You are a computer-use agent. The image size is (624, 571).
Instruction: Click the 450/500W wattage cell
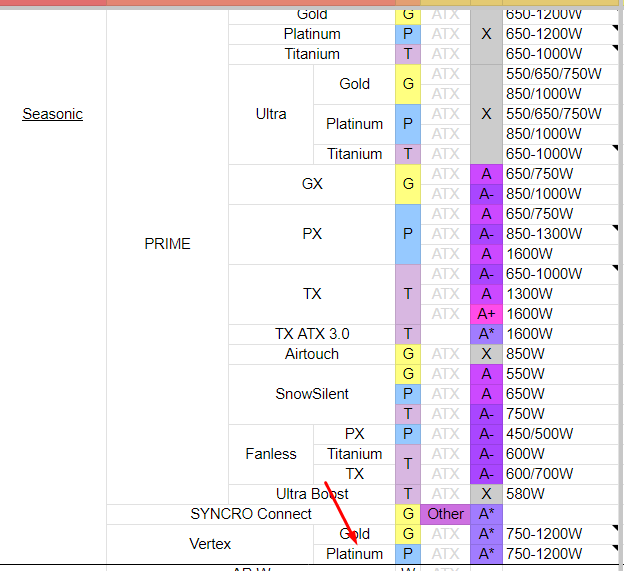tap(560, 434)
